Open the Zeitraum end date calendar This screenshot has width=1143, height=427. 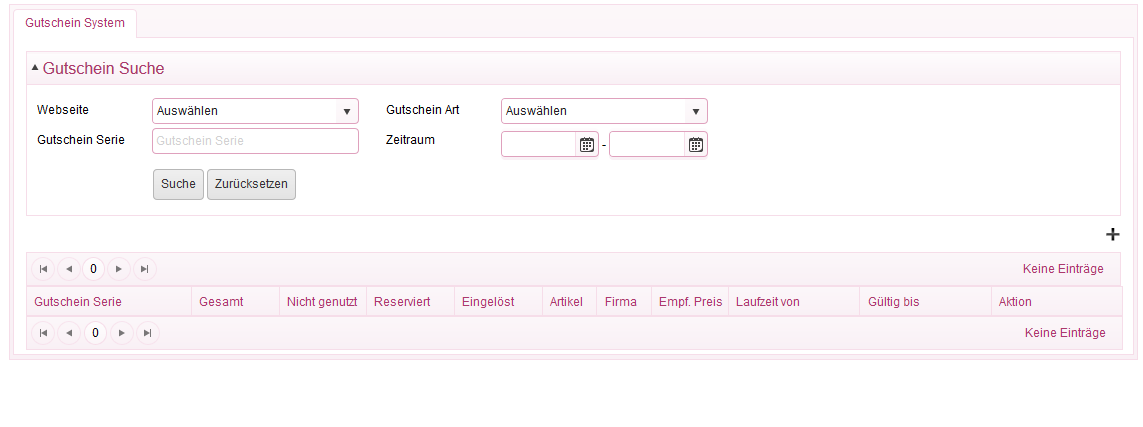696,144
